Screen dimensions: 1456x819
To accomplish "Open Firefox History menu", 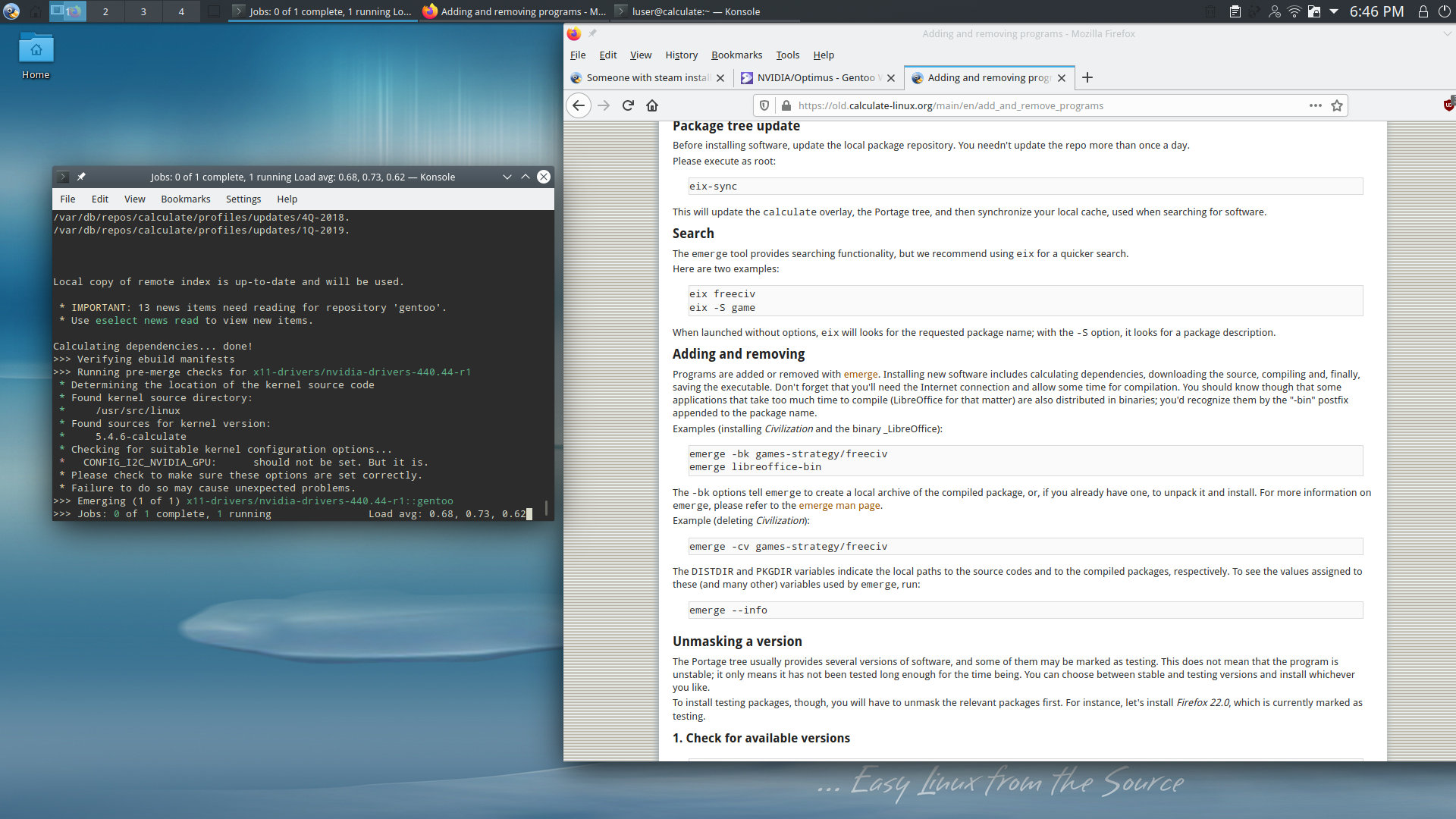I will point(682,55).
